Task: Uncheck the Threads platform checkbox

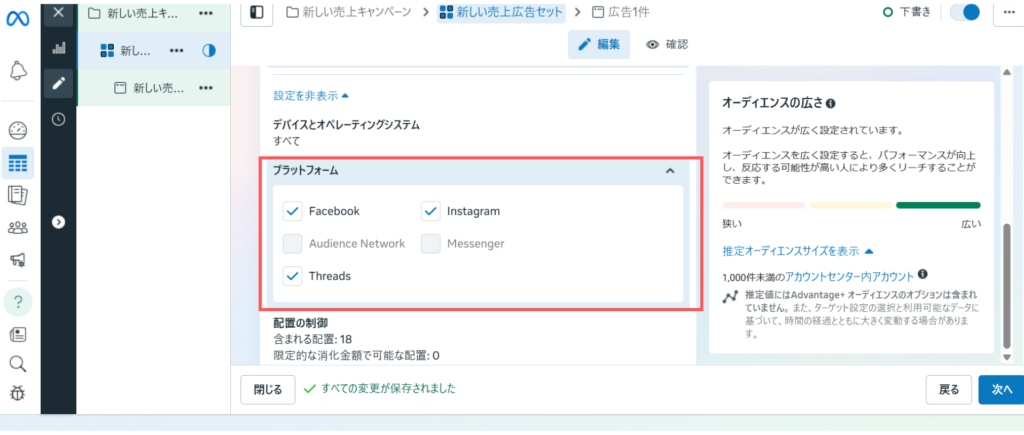Action: click(292, 275)
